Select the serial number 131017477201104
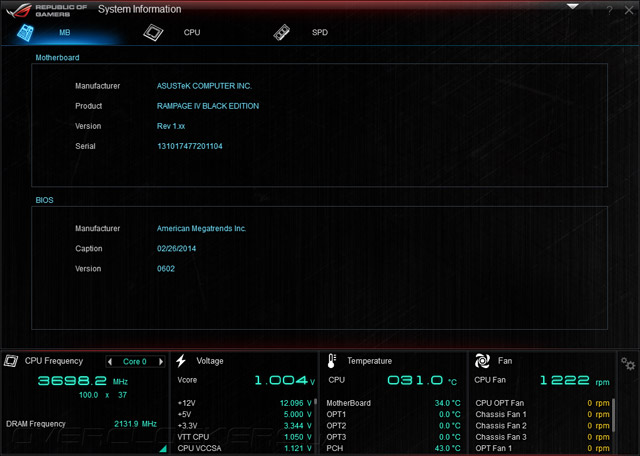Screen dimensions: 640x456 pos(190,146)
